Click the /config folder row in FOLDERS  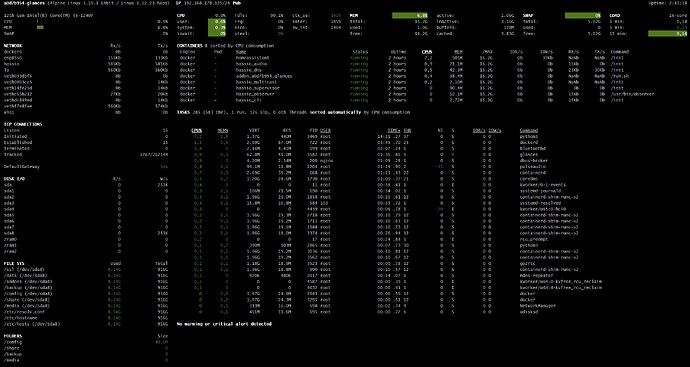[86, 342]
